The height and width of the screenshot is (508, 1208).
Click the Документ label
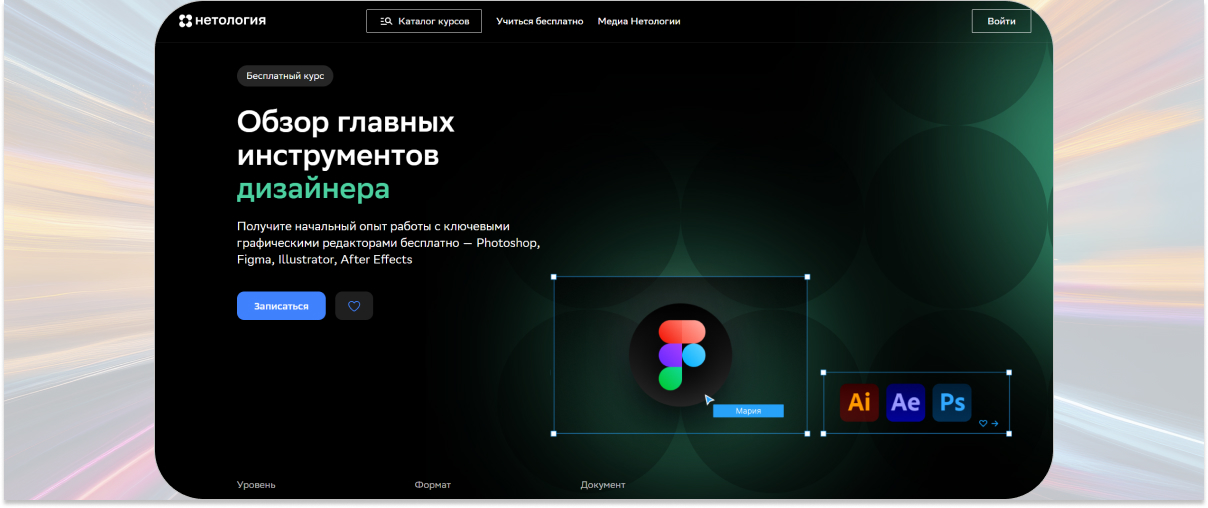pyautogui.click(x=602, y=485)
